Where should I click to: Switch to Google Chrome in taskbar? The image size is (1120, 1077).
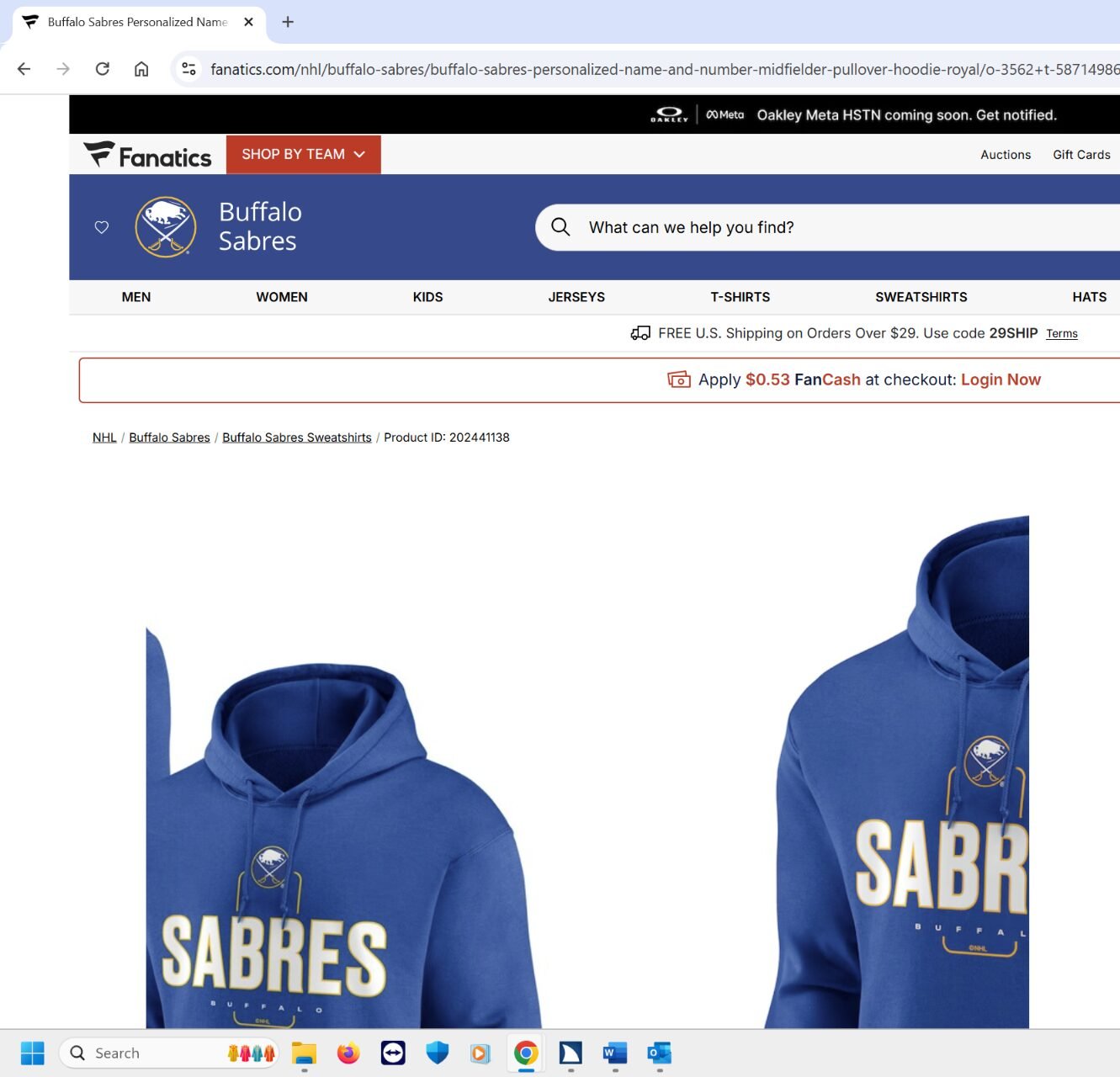pos(526,1053)
